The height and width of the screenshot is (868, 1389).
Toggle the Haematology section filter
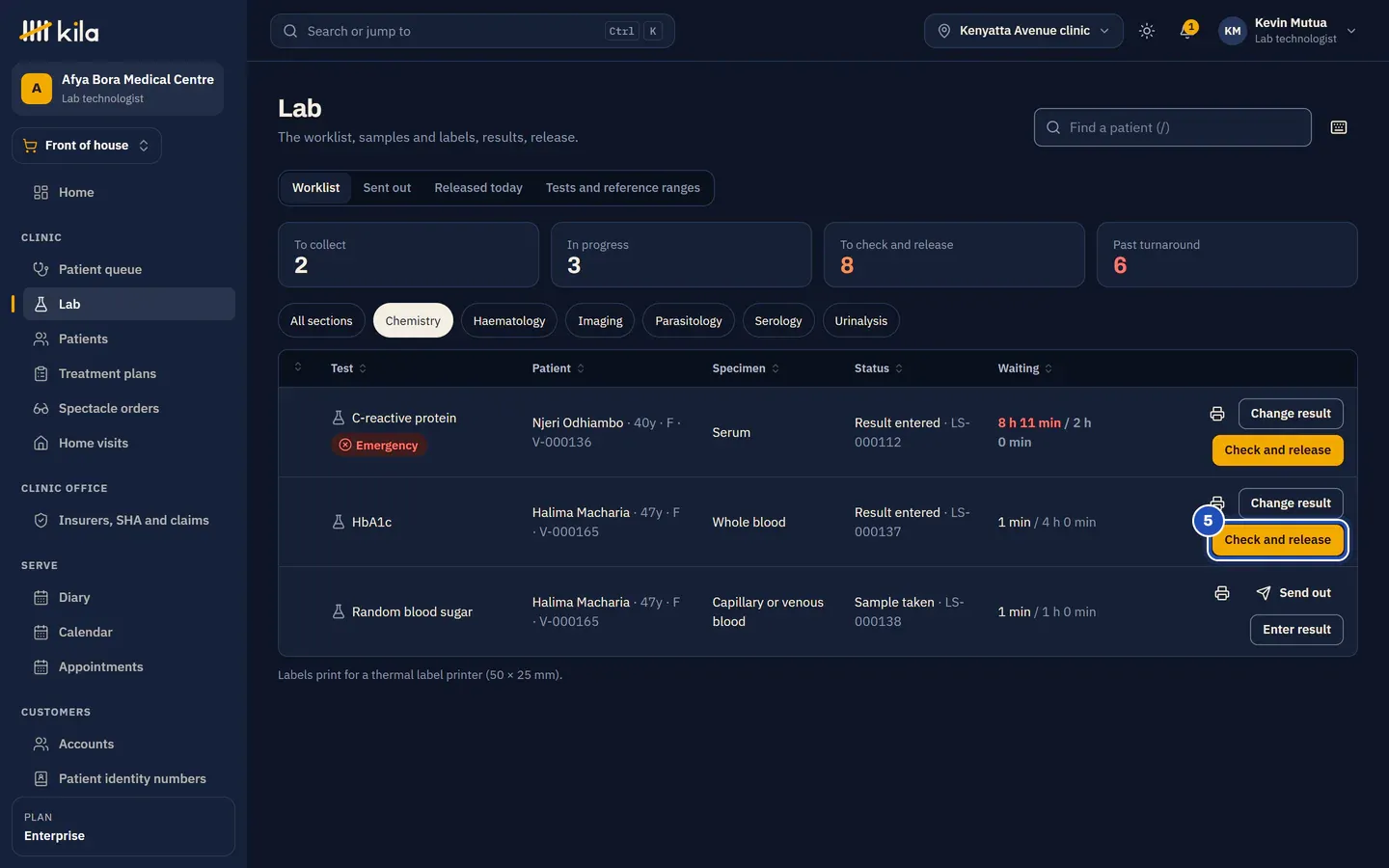509,321
